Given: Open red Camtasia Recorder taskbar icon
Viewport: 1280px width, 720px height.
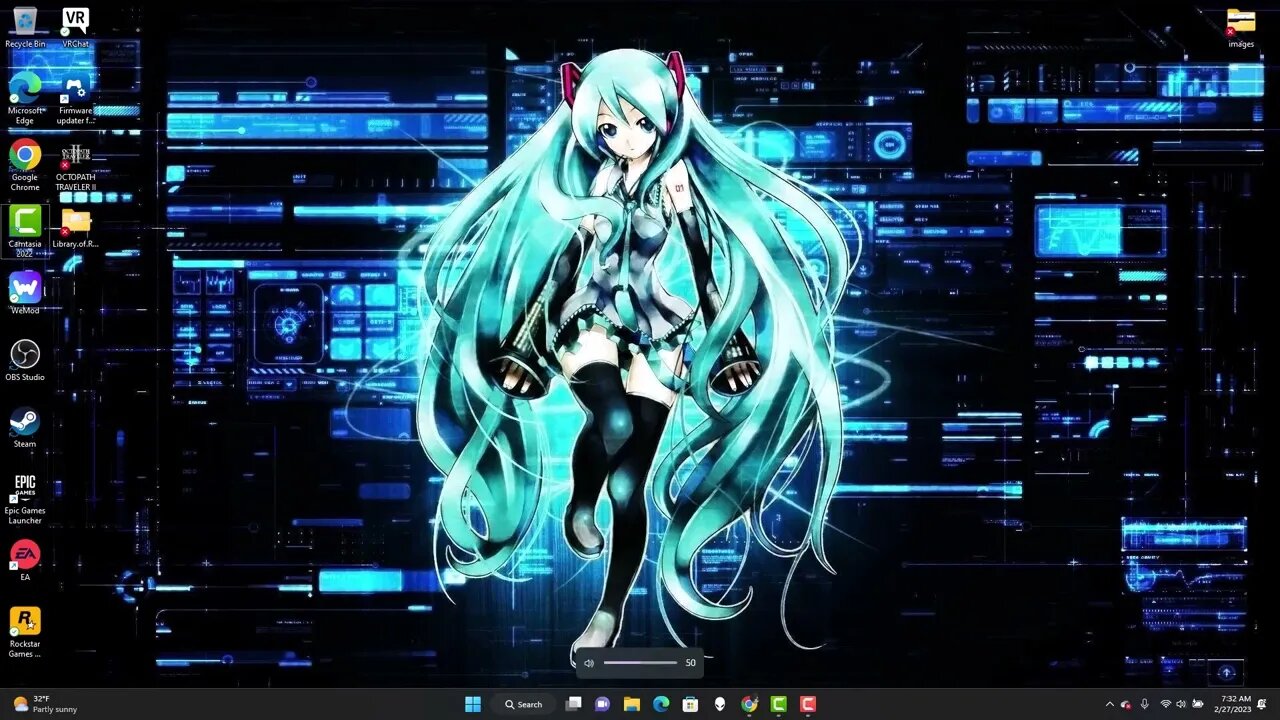Looking at the screenshot, I should coord(808,704).
